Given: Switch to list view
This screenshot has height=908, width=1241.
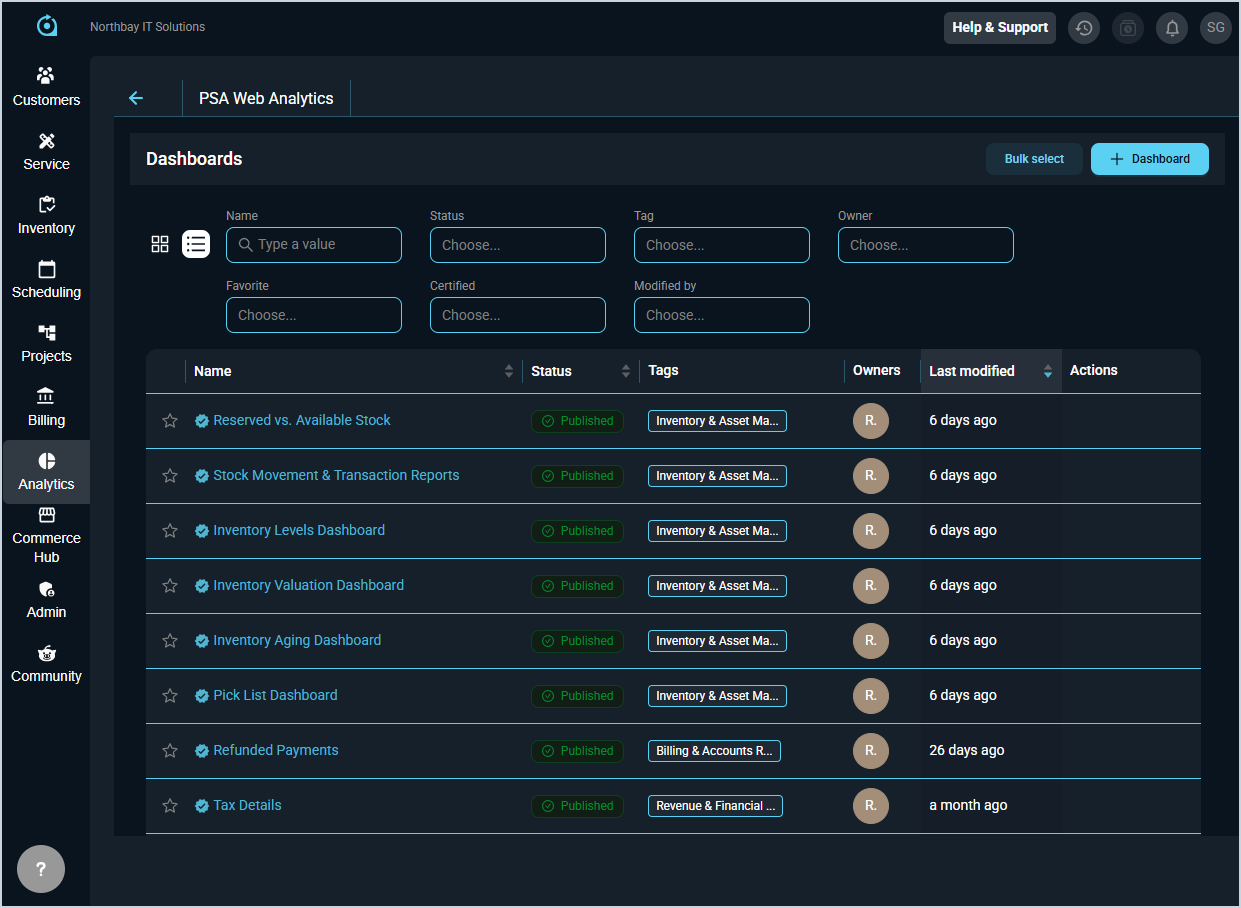Looking at the screenshot, I should tap(196, 244).
